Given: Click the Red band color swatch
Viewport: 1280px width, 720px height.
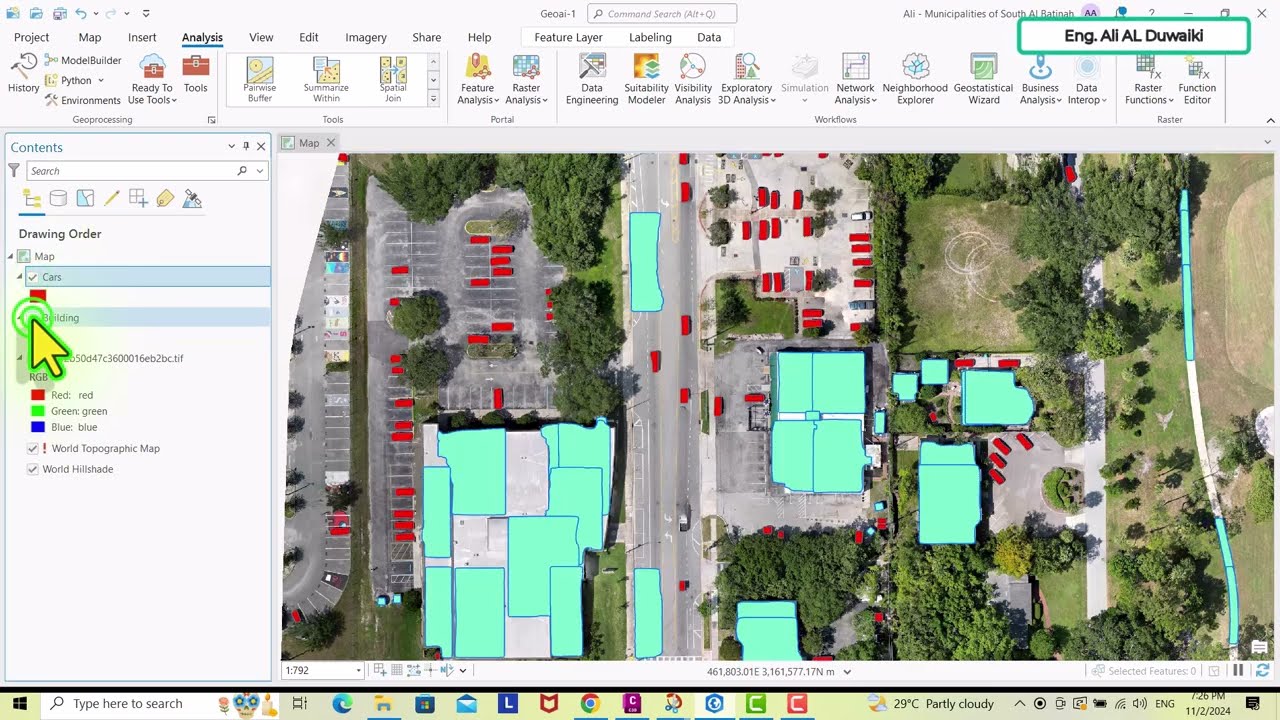Looking at the screenshot, I should [x=38, y=395].
